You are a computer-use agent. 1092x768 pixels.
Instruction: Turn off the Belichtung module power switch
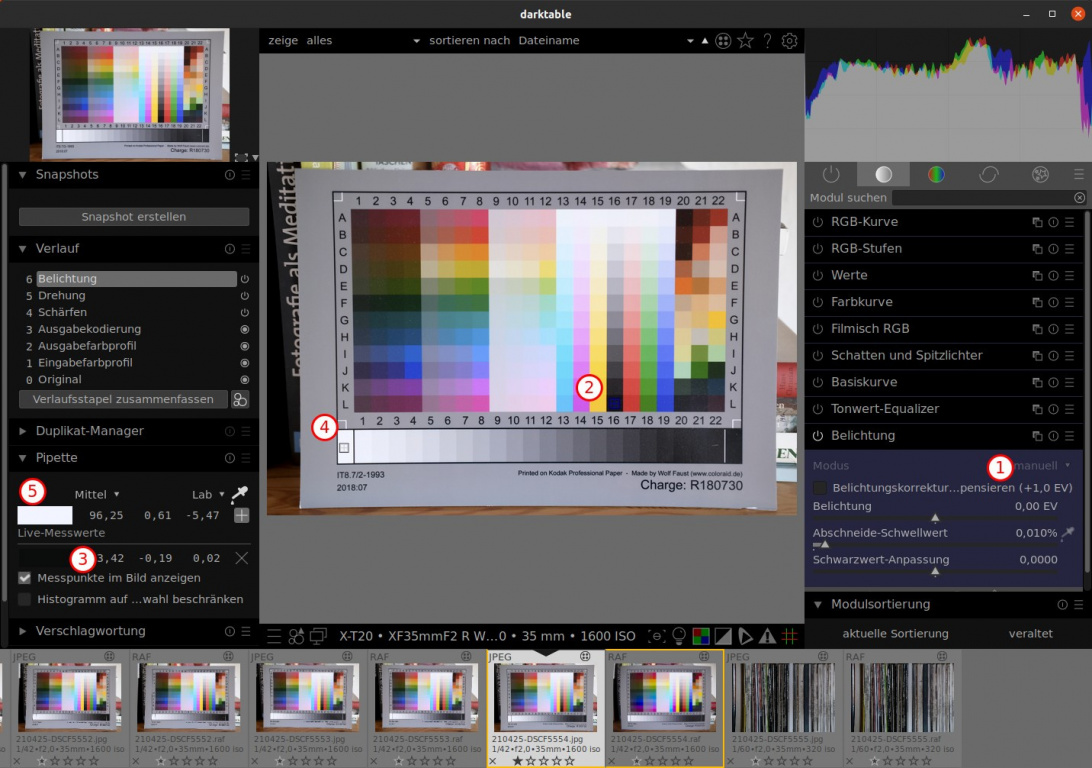pos(817,436)
